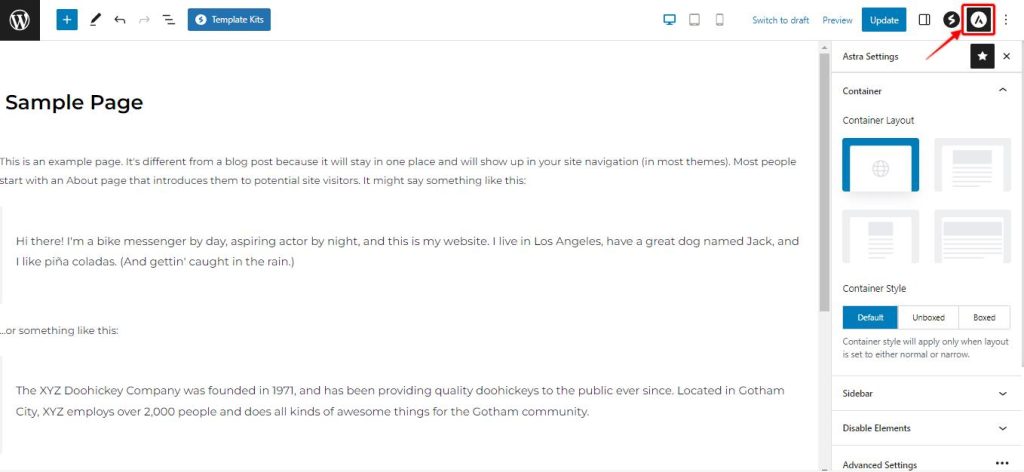1024x472 pixels.
Task: Select the Default container style
Action: [870, 317]
